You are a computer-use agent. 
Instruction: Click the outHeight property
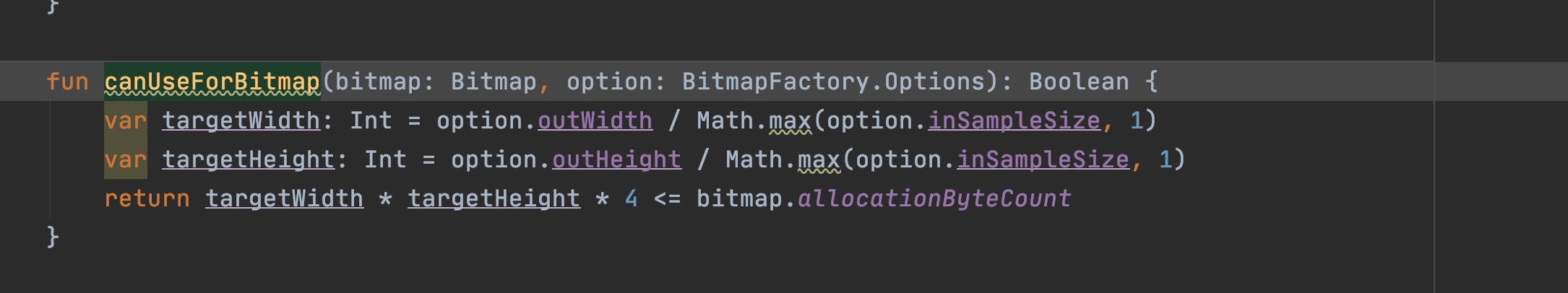coord(616,159)
